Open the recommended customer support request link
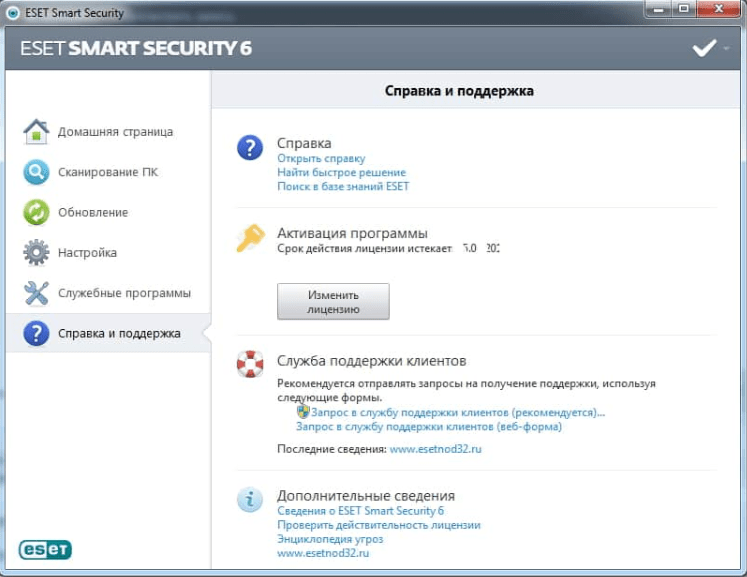 point(458,412)
